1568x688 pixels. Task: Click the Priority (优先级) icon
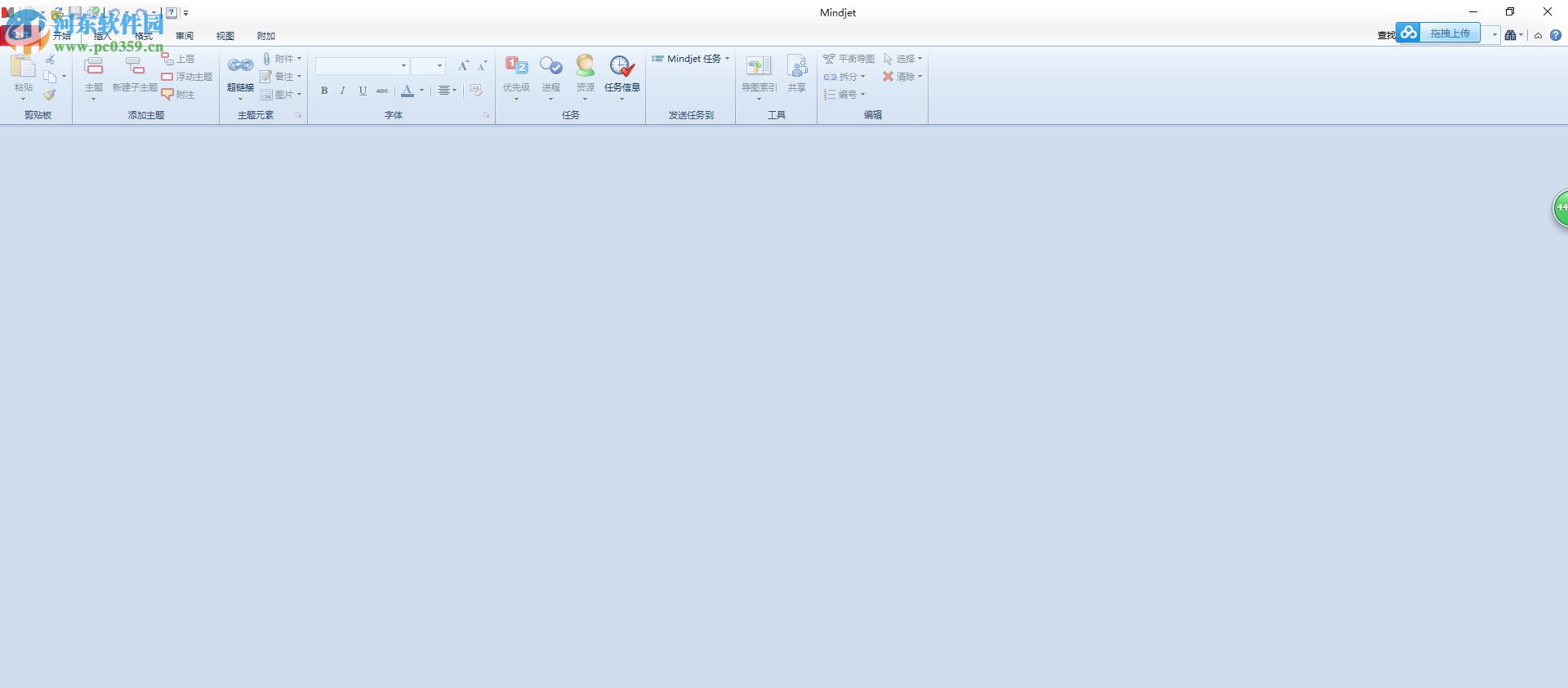coord(516,65)
